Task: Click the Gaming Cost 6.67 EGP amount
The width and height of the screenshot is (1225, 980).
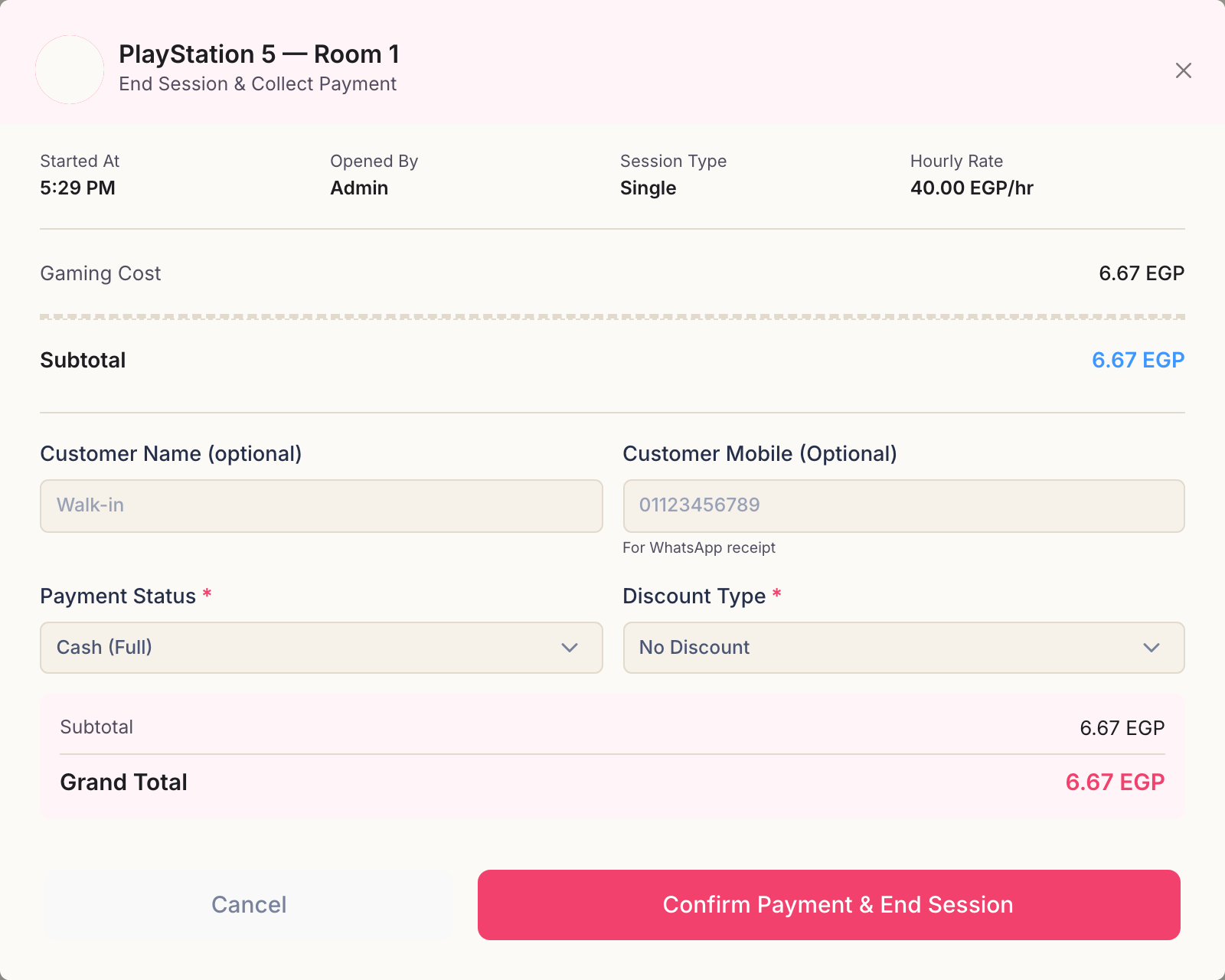Action: 1142,273
